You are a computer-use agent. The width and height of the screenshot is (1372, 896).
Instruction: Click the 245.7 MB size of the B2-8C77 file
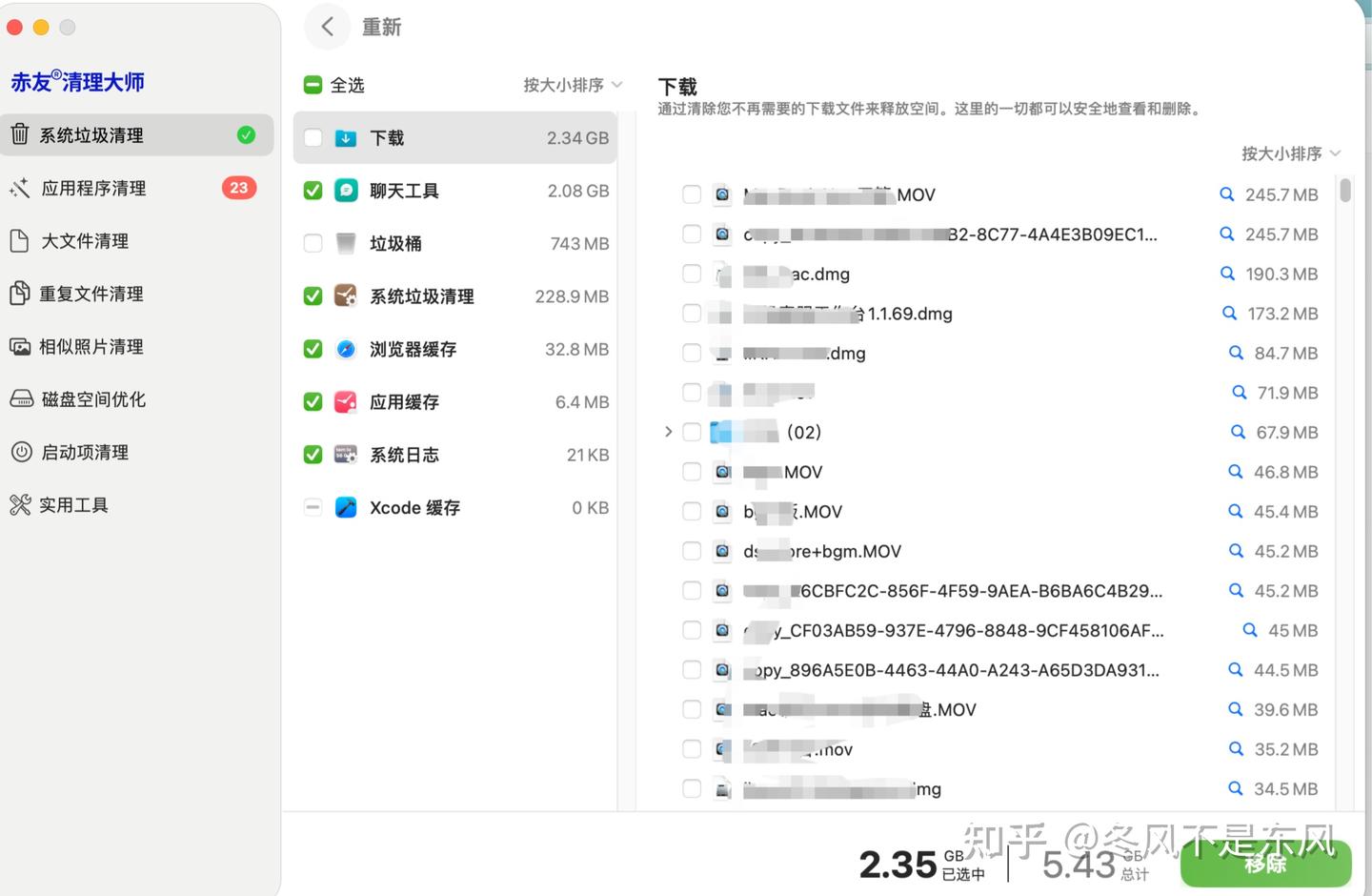pyautogui.click(x=1281, y=234)
